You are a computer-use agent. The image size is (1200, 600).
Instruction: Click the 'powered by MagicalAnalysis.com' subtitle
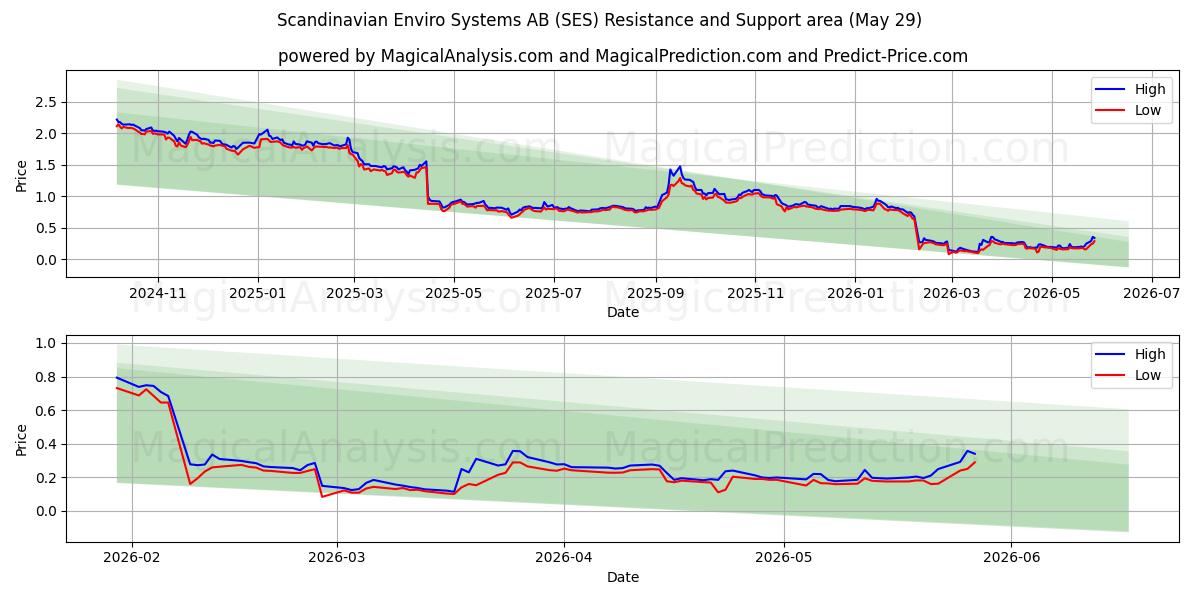(x=623, y=56)
